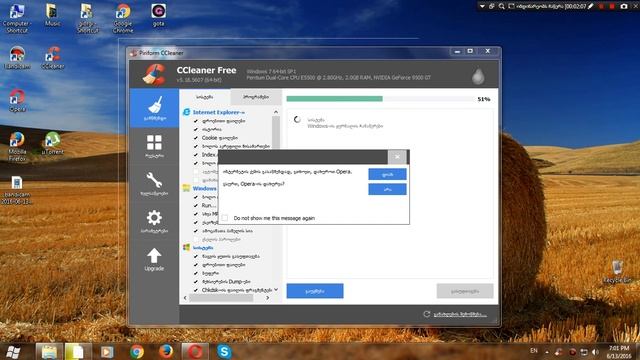Open Google Chrome desktop shortcut
This screenshot has height=360, width=640.
[123, 18]
